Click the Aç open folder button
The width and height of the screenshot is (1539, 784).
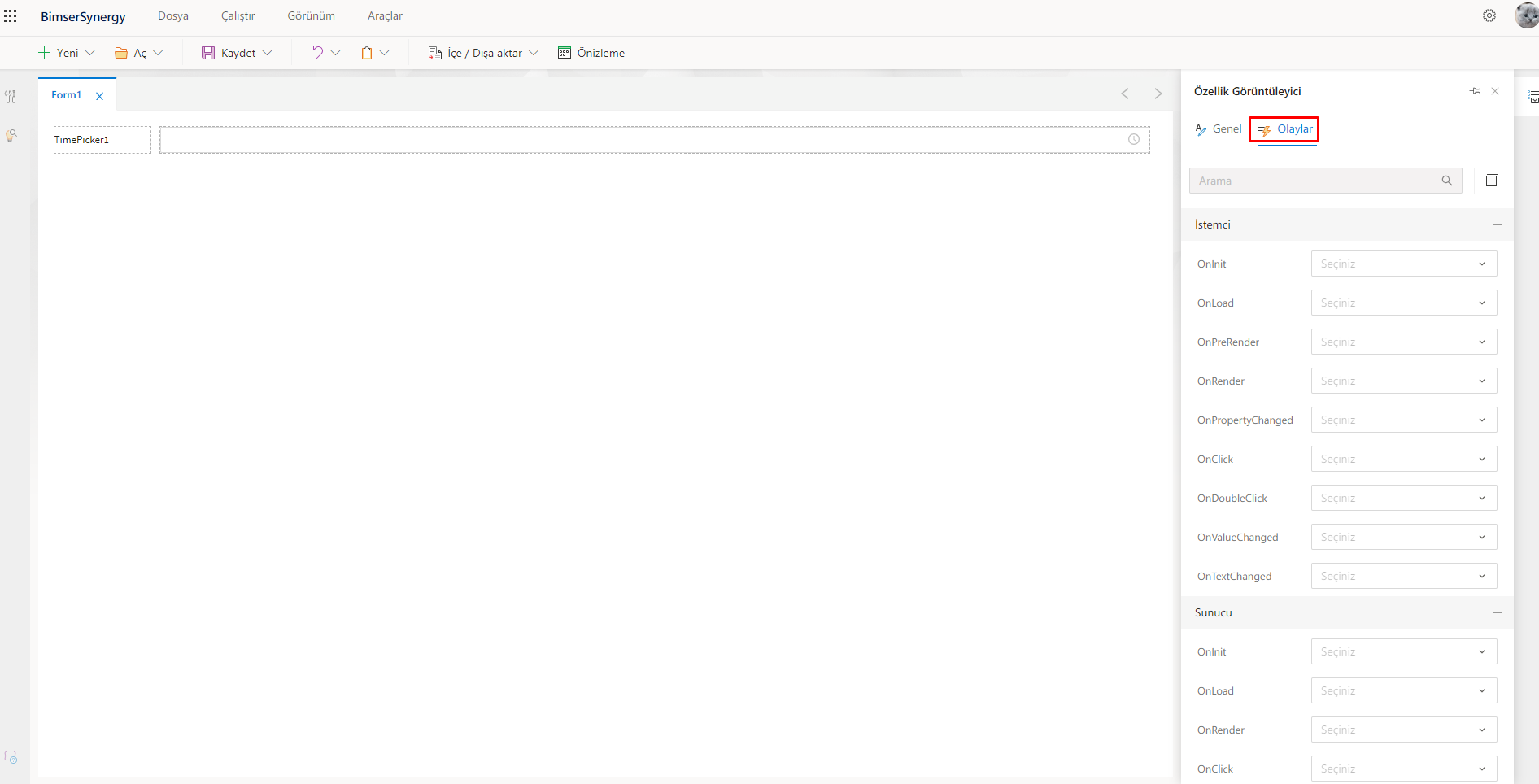tap(130, 53)
